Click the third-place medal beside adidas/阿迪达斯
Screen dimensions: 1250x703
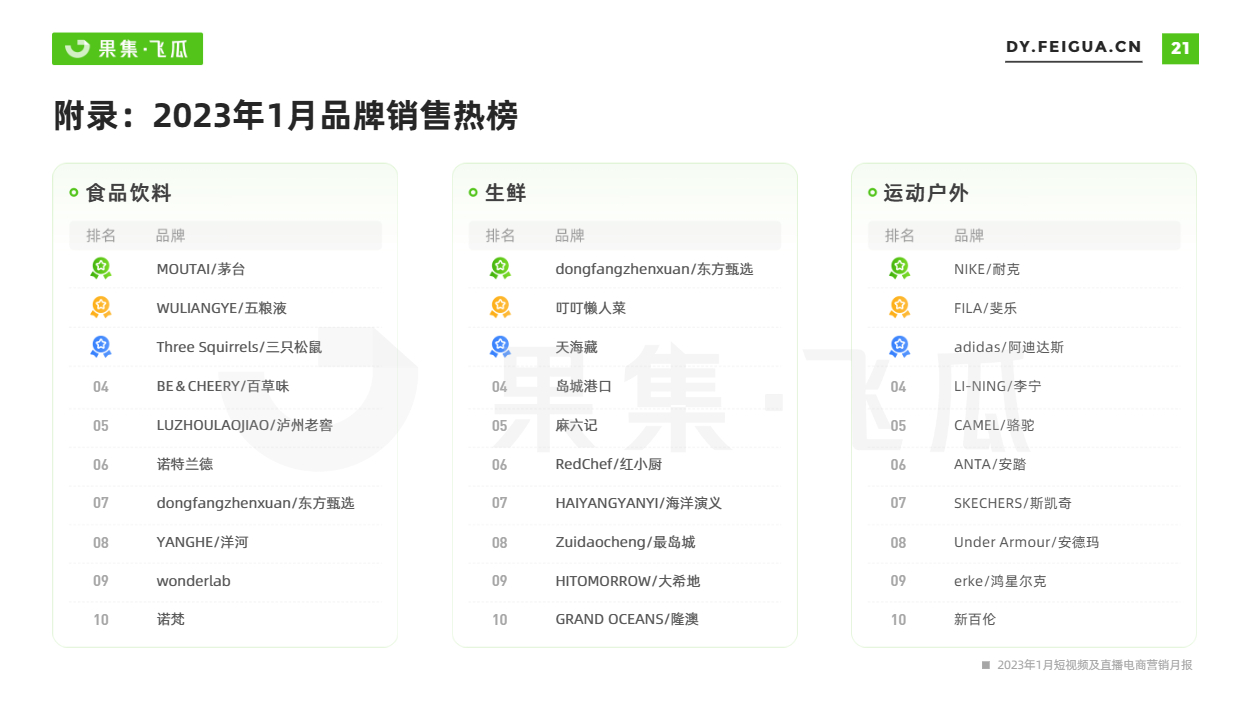pyautogui.click(x=899, y=346)
